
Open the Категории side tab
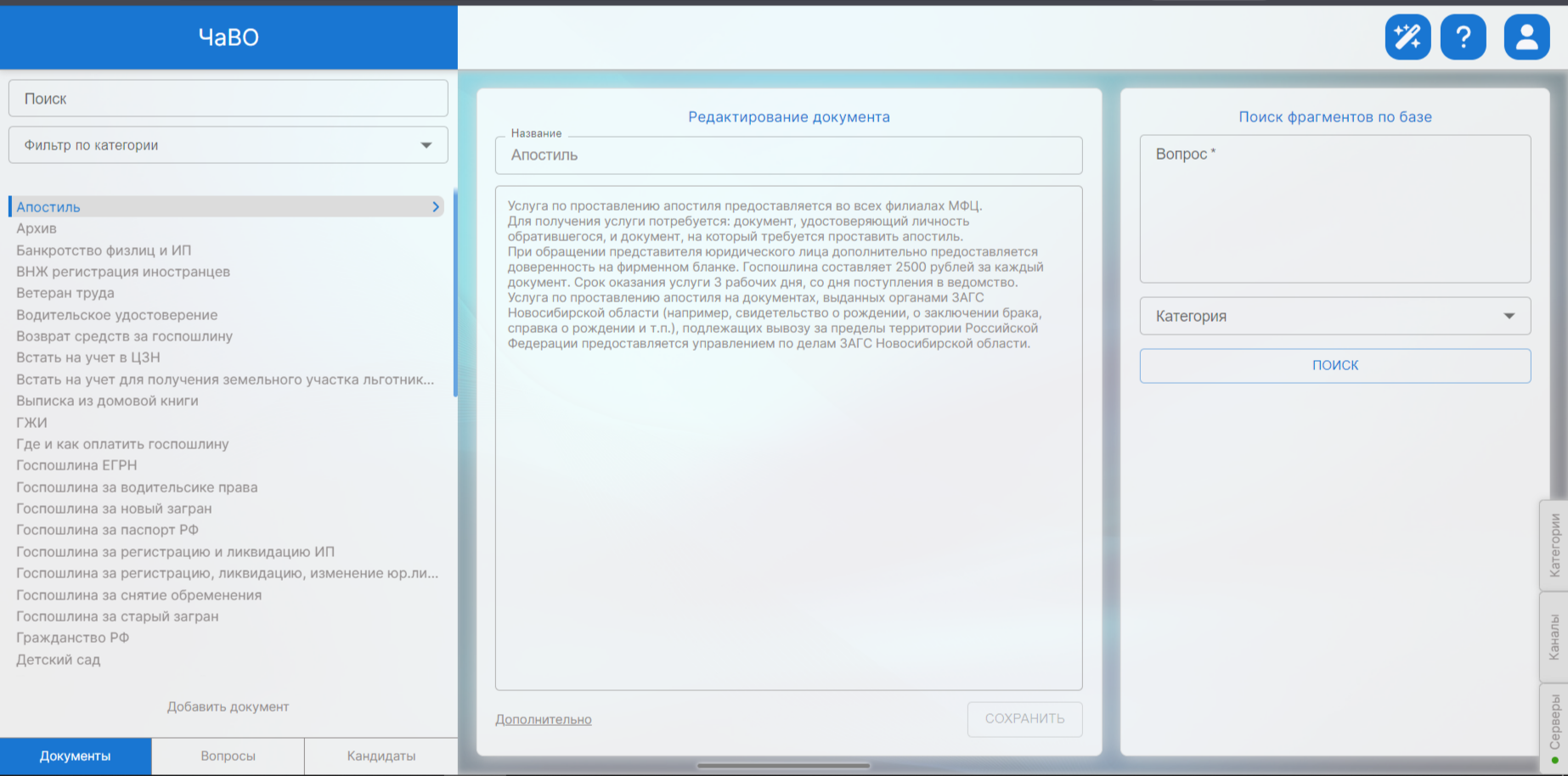(1554, 545)
